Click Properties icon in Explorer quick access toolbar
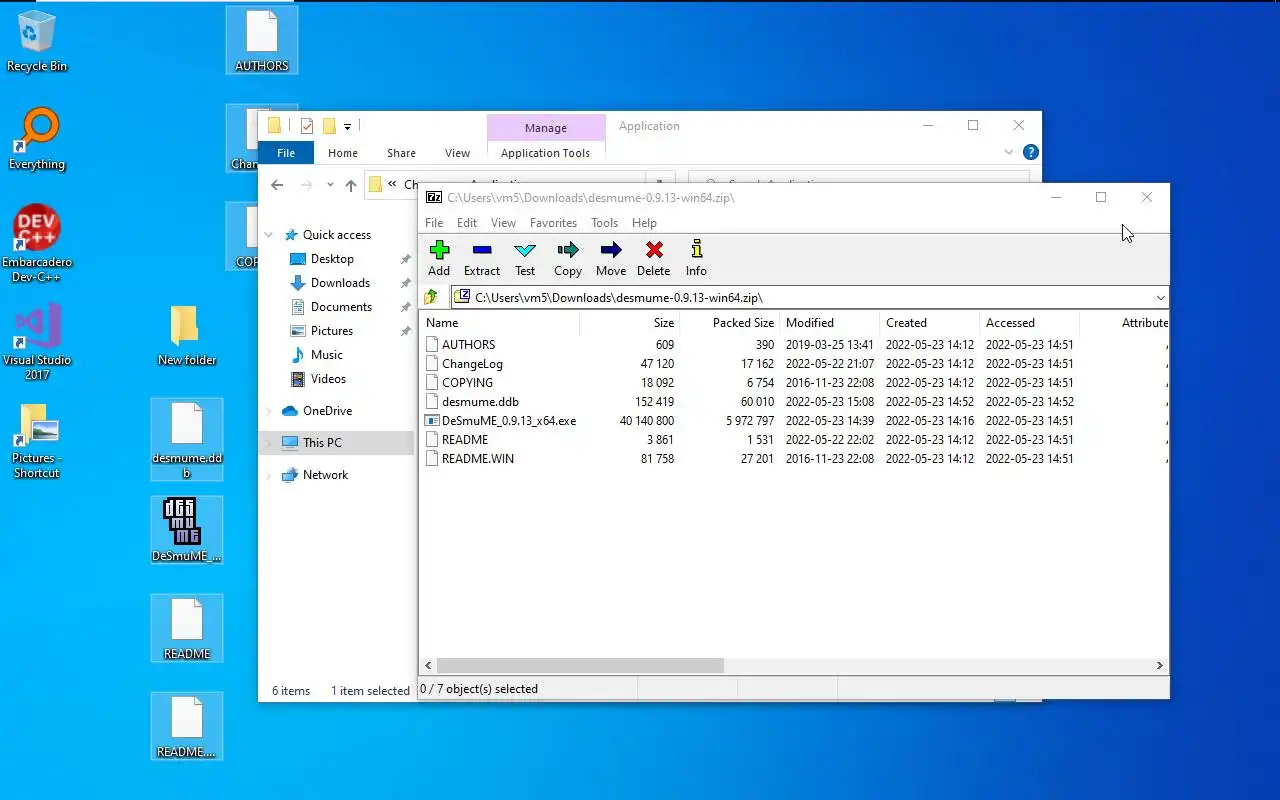Viewport: 1280px width, 800px height. (x=307, y=126)
